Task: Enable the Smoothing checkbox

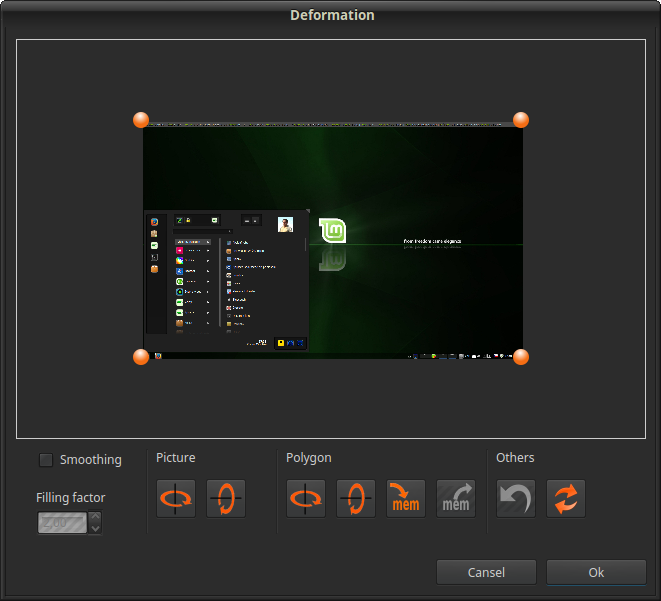Action: 46,459
